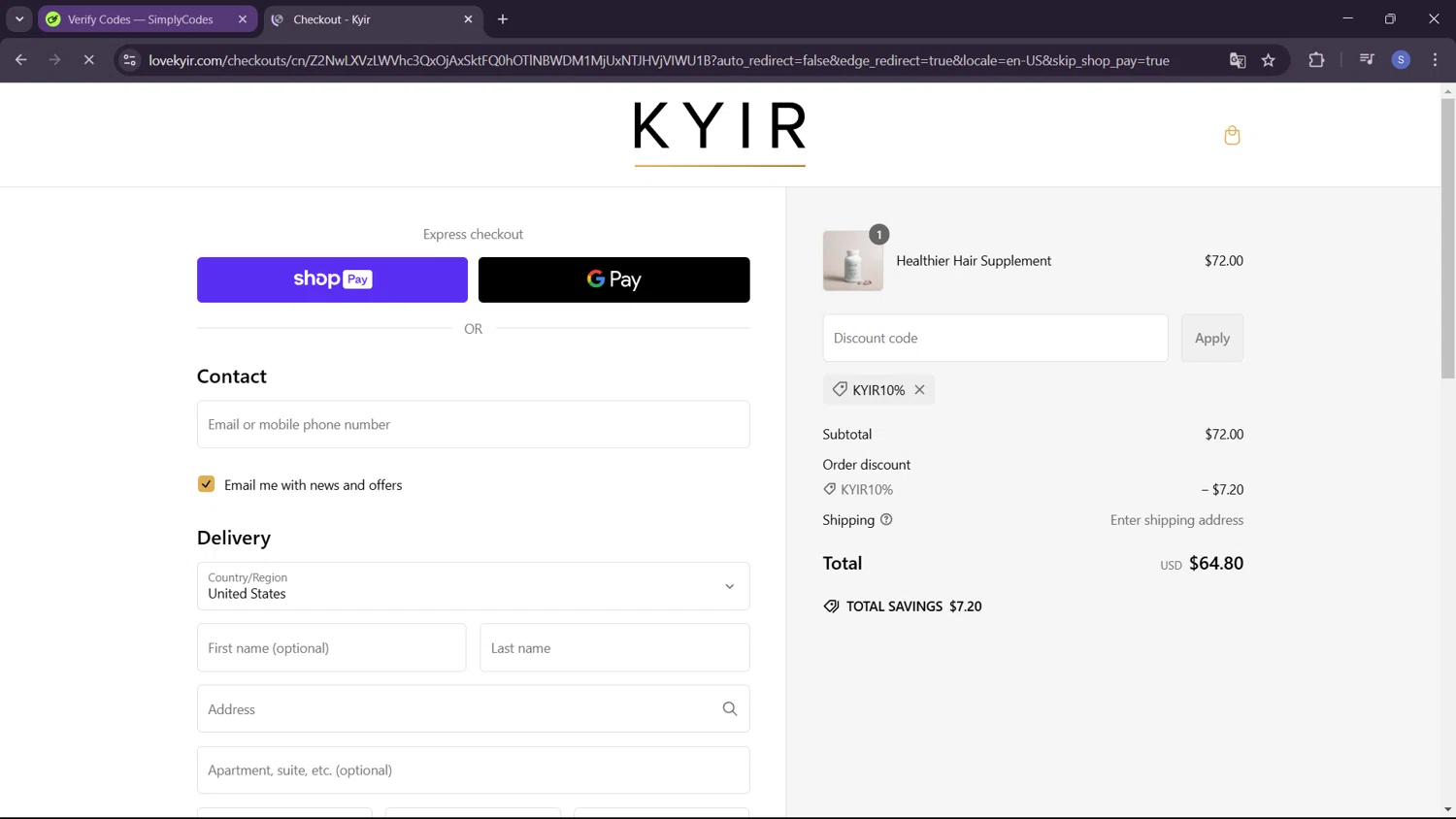
Task: Remove the KYIR10% discount tag
Action: coord(919,390)
